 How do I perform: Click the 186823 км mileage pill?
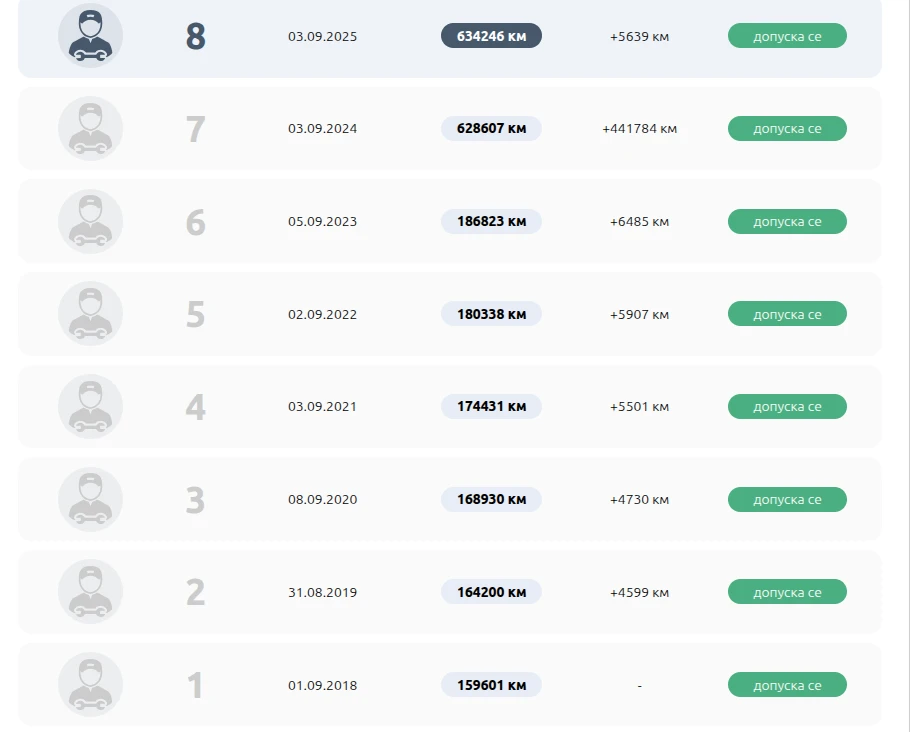(x=492, y=221)
